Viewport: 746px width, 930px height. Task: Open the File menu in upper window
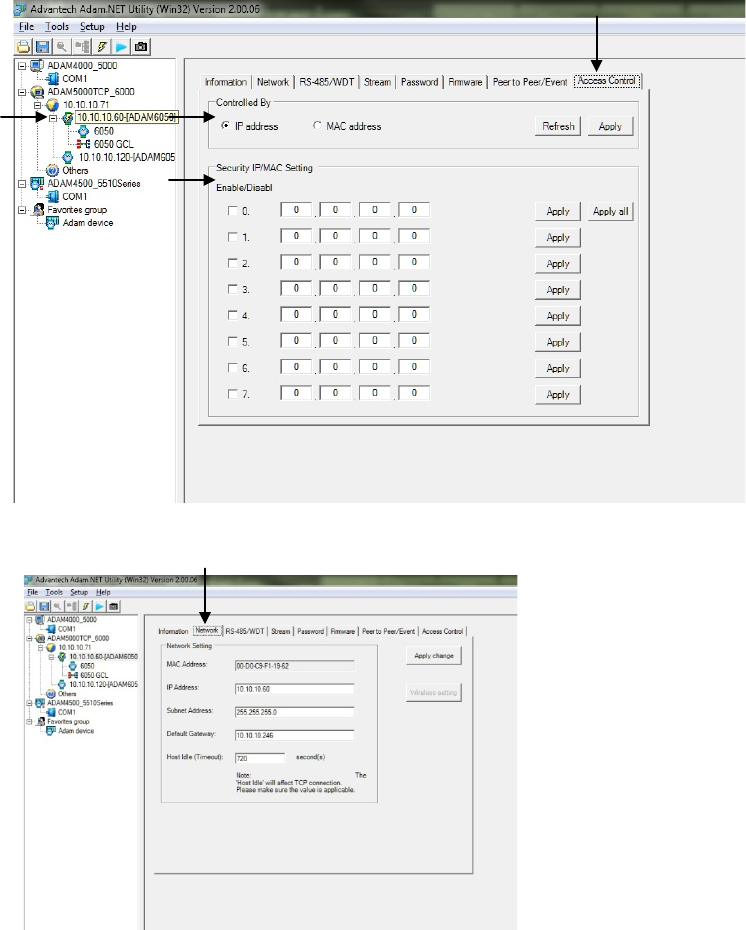coord(26,27)
